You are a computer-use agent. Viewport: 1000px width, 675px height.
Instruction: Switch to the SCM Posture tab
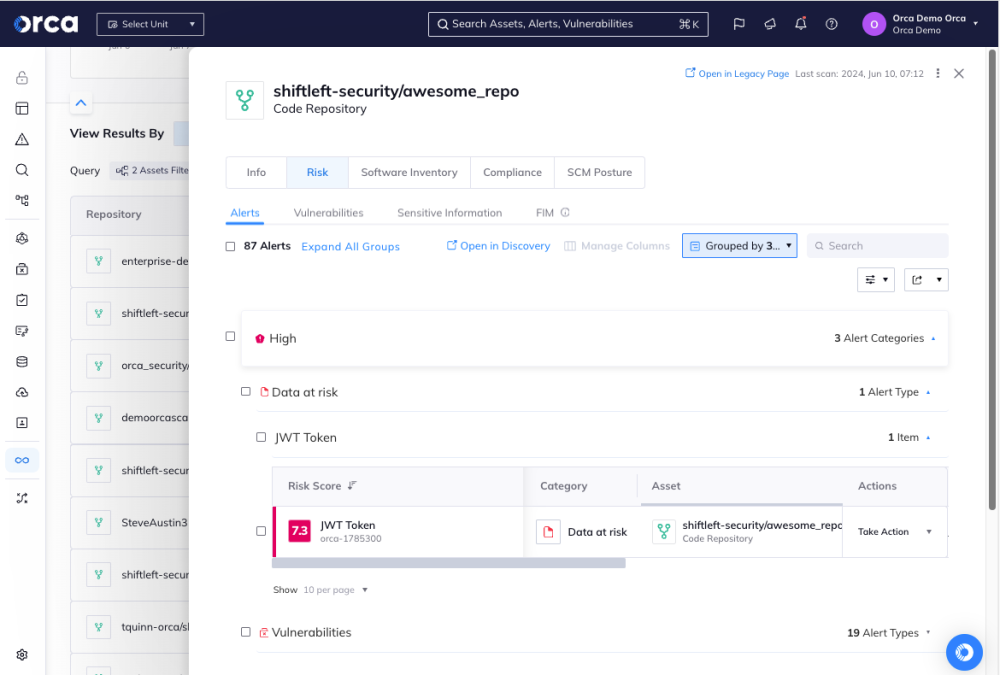point(599,172)
